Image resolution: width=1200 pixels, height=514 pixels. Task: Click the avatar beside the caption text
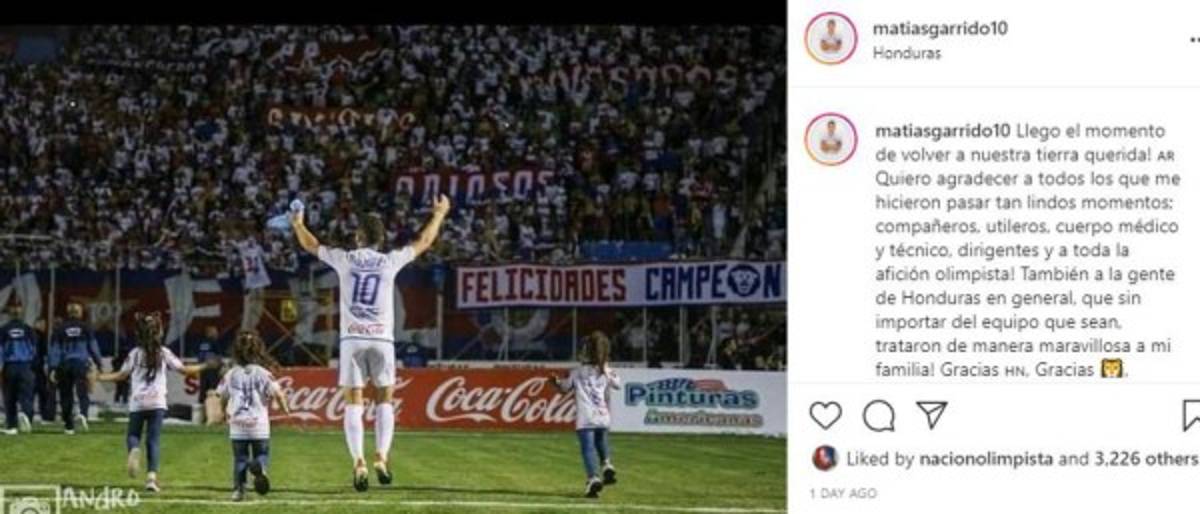(831, 139)
